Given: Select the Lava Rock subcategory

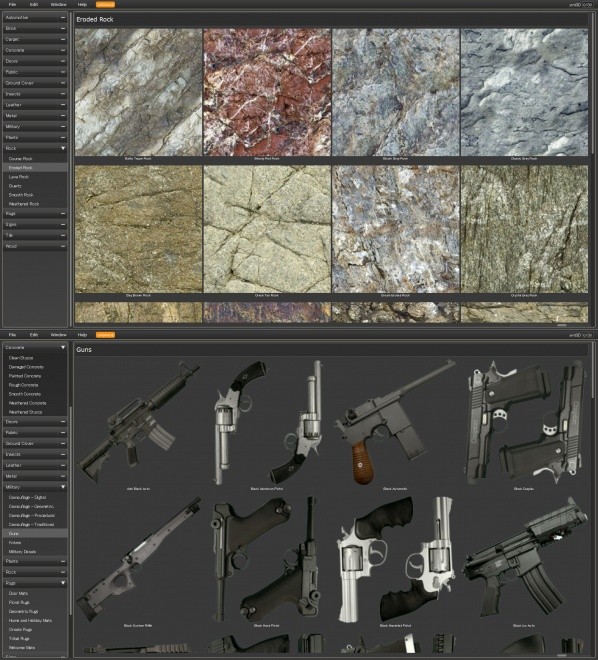Looking at the screenshot, I should point(35,177).
